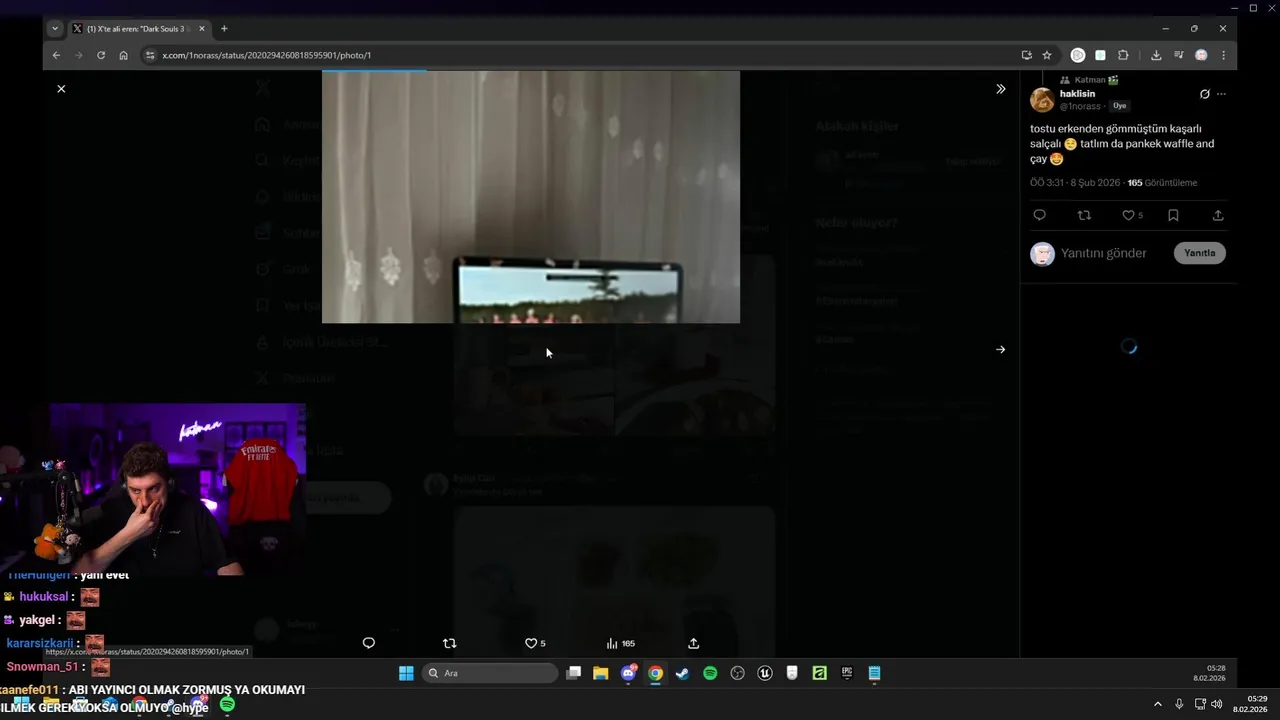Go back in Chrome

coord(57,55)
